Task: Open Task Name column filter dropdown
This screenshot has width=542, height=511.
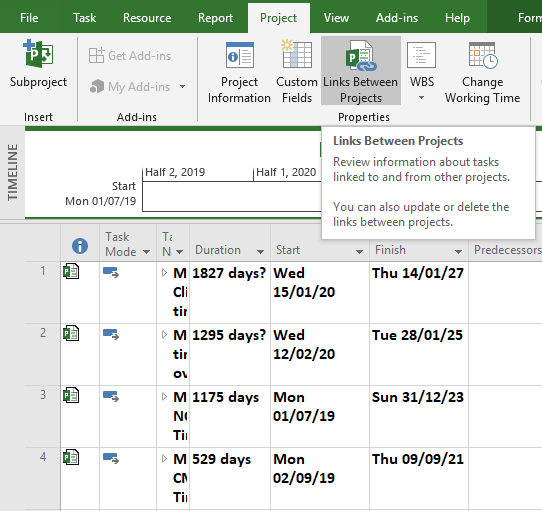Action: point(179,252)
